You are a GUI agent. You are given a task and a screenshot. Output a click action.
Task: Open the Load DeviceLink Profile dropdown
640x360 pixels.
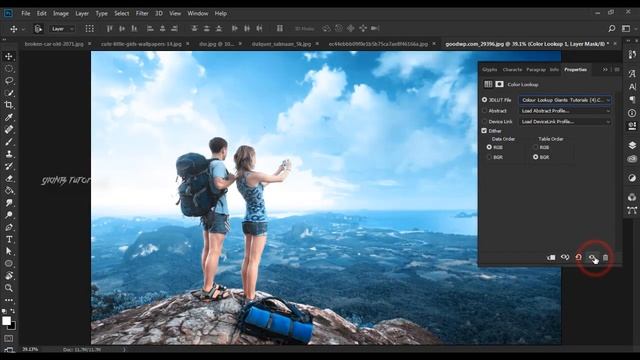[x=565, y=122]
